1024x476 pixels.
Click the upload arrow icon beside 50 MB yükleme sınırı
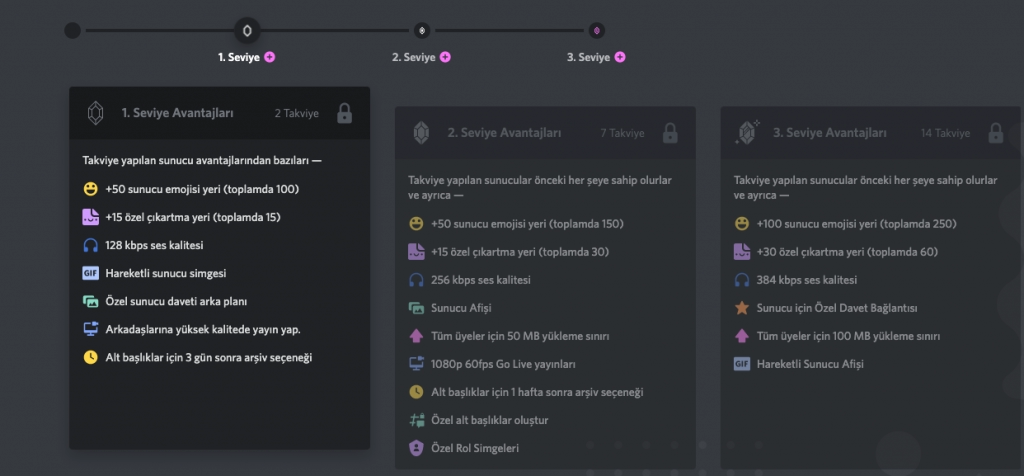pos(416,336)
